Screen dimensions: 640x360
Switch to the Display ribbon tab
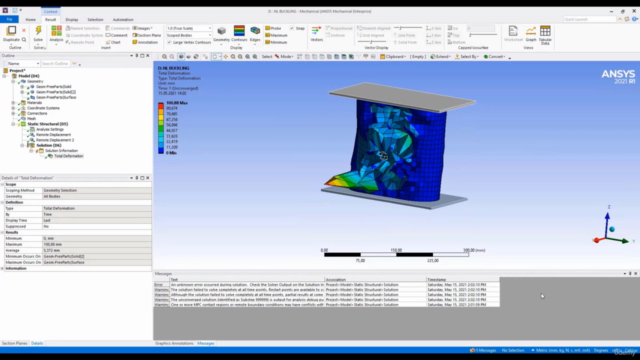tap(71, 19)
